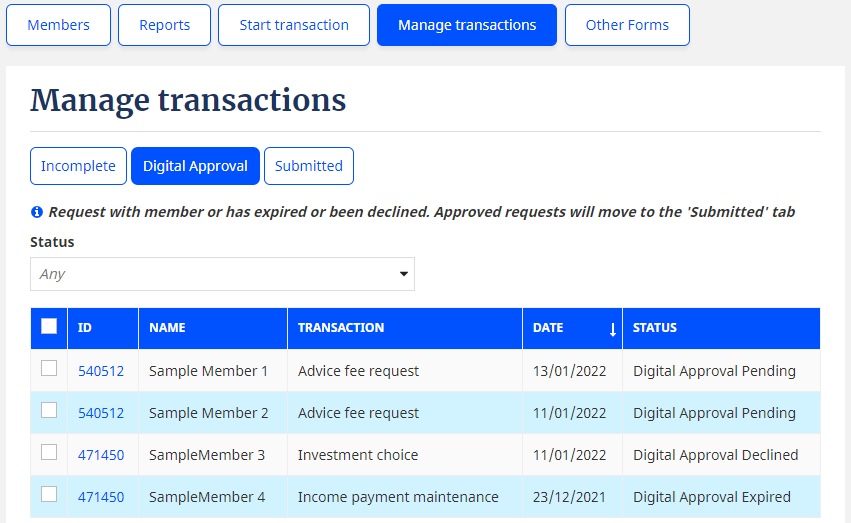Click the Status column header
Viewport: 851px width, 523px height.
655,328
